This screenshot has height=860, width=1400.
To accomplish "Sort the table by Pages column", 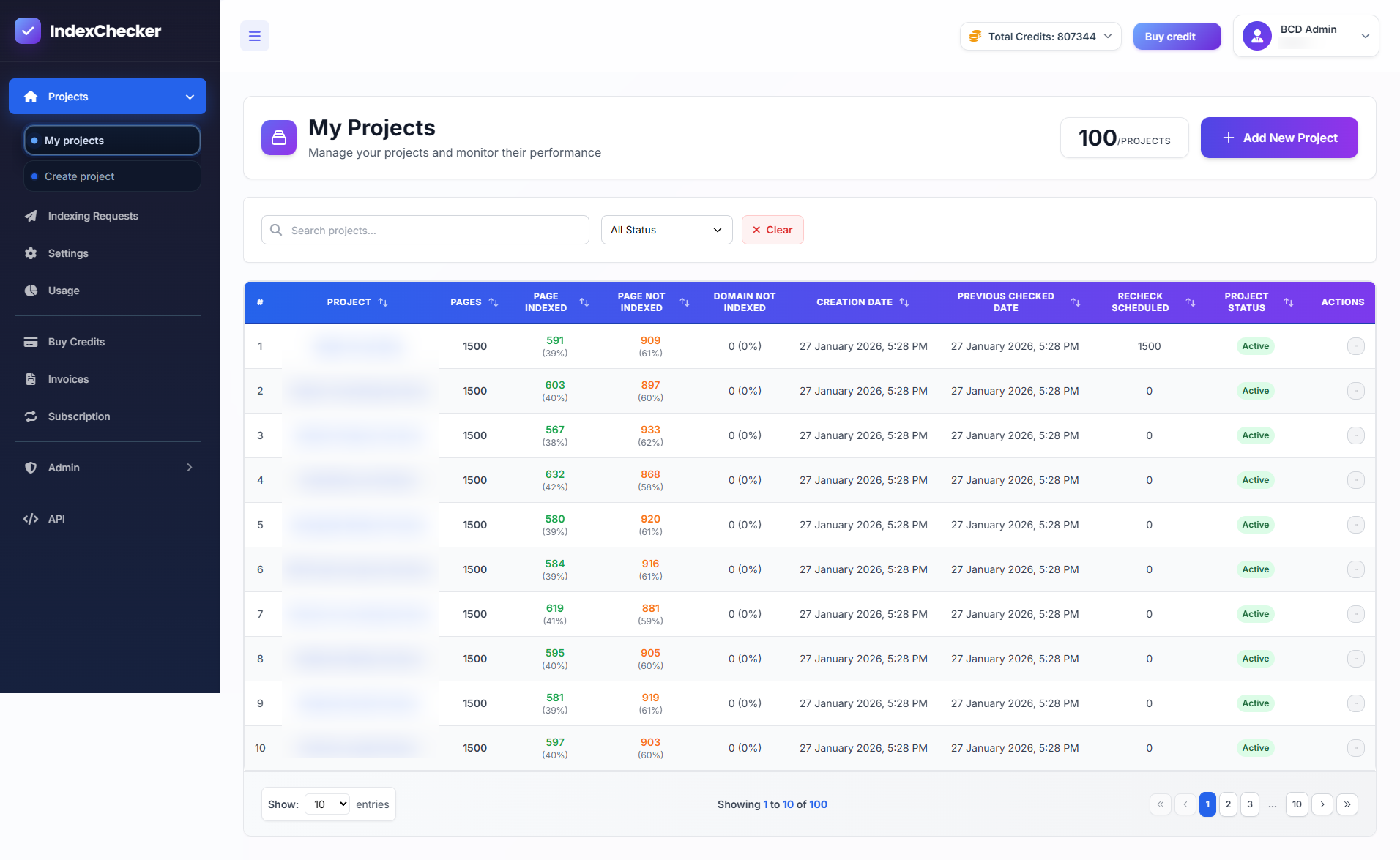I will pos(494,302).
